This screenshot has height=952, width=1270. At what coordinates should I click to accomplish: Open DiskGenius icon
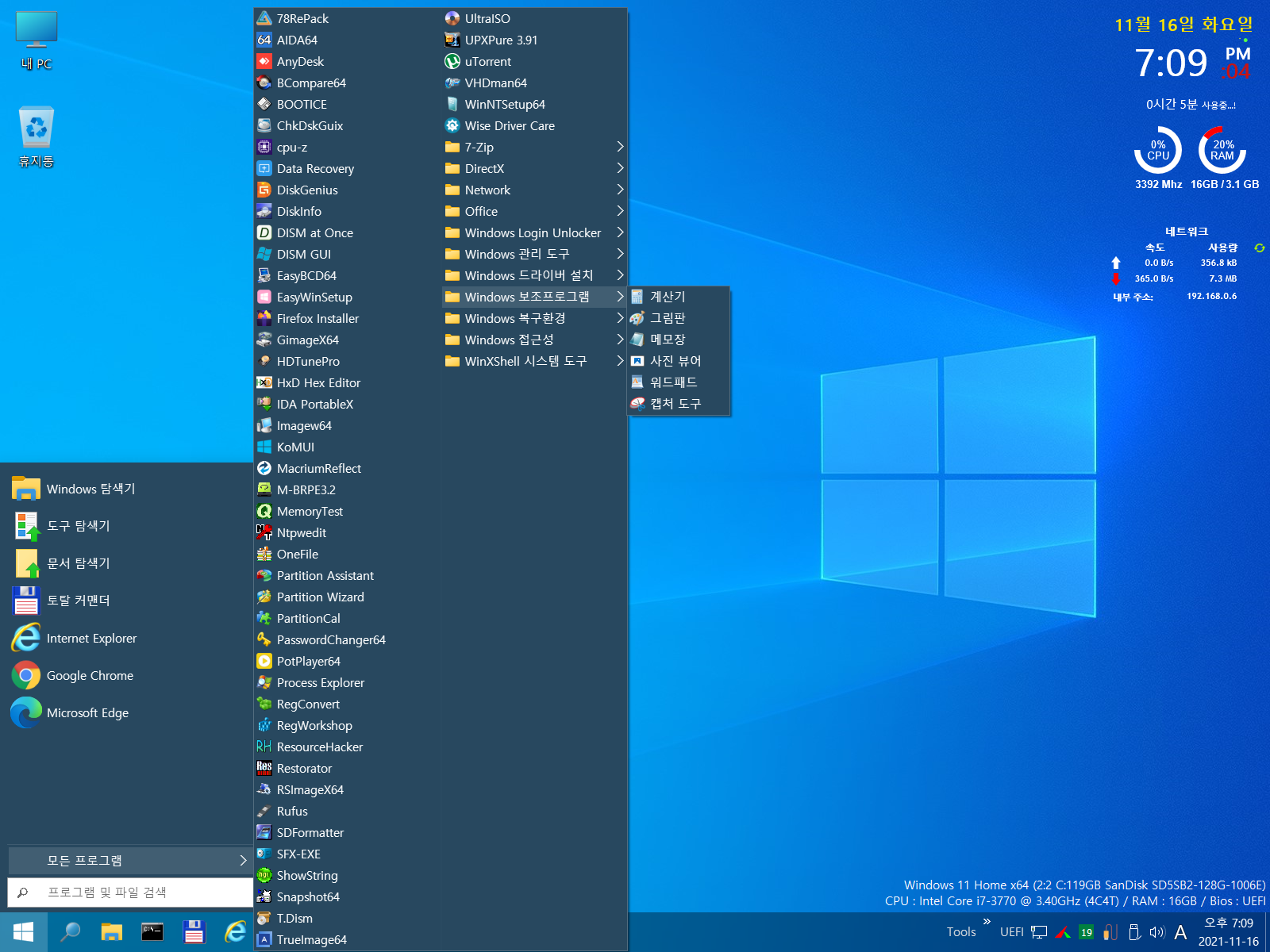264,190
